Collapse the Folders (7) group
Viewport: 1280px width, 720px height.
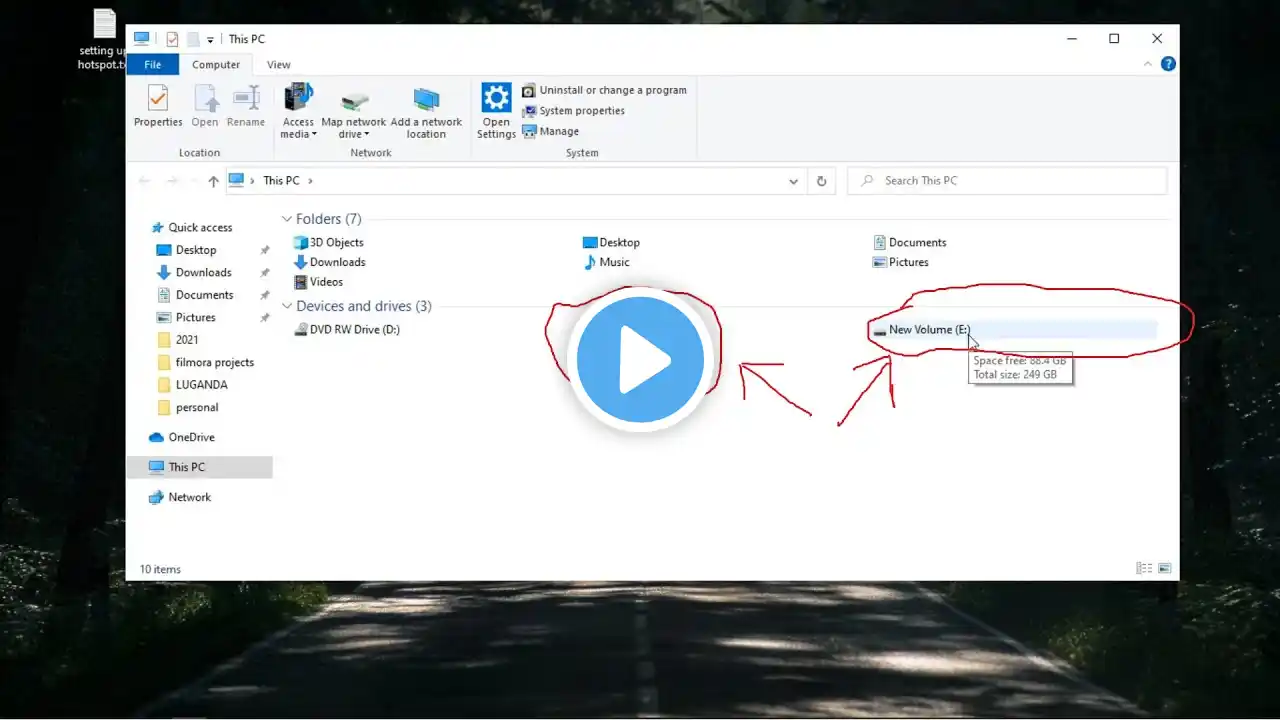(x=287, y=219)
